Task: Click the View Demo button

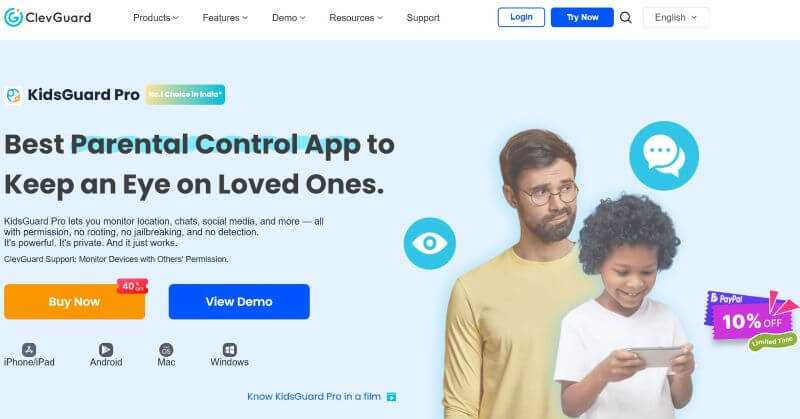Action: pos(239,302)
